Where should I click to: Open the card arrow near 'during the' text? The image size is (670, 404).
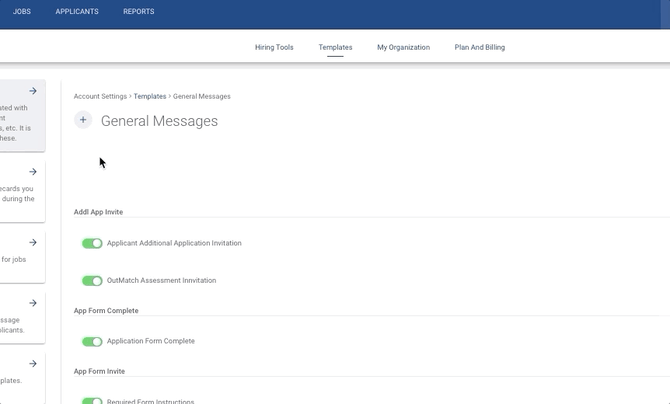pos(33,172)
